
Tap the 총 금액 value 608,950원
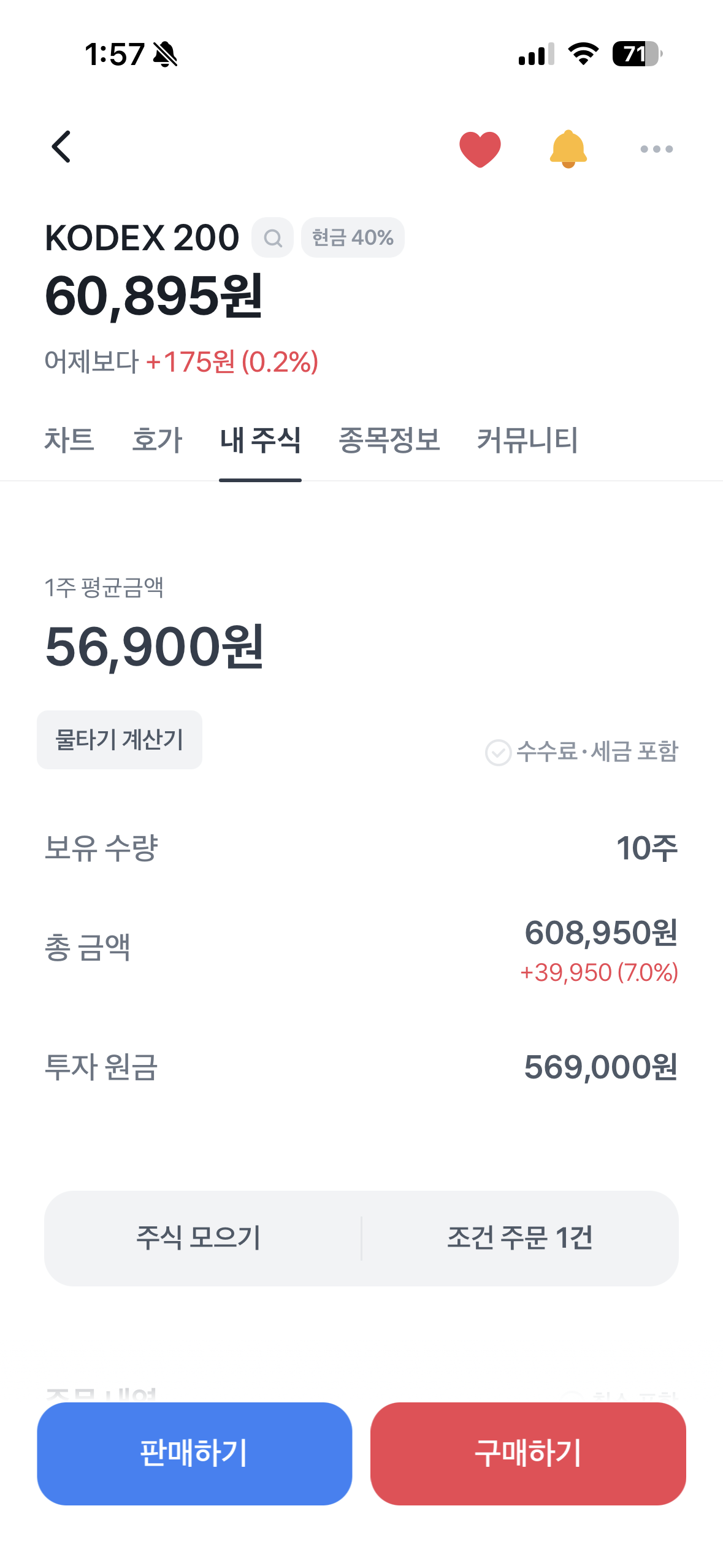601,932
